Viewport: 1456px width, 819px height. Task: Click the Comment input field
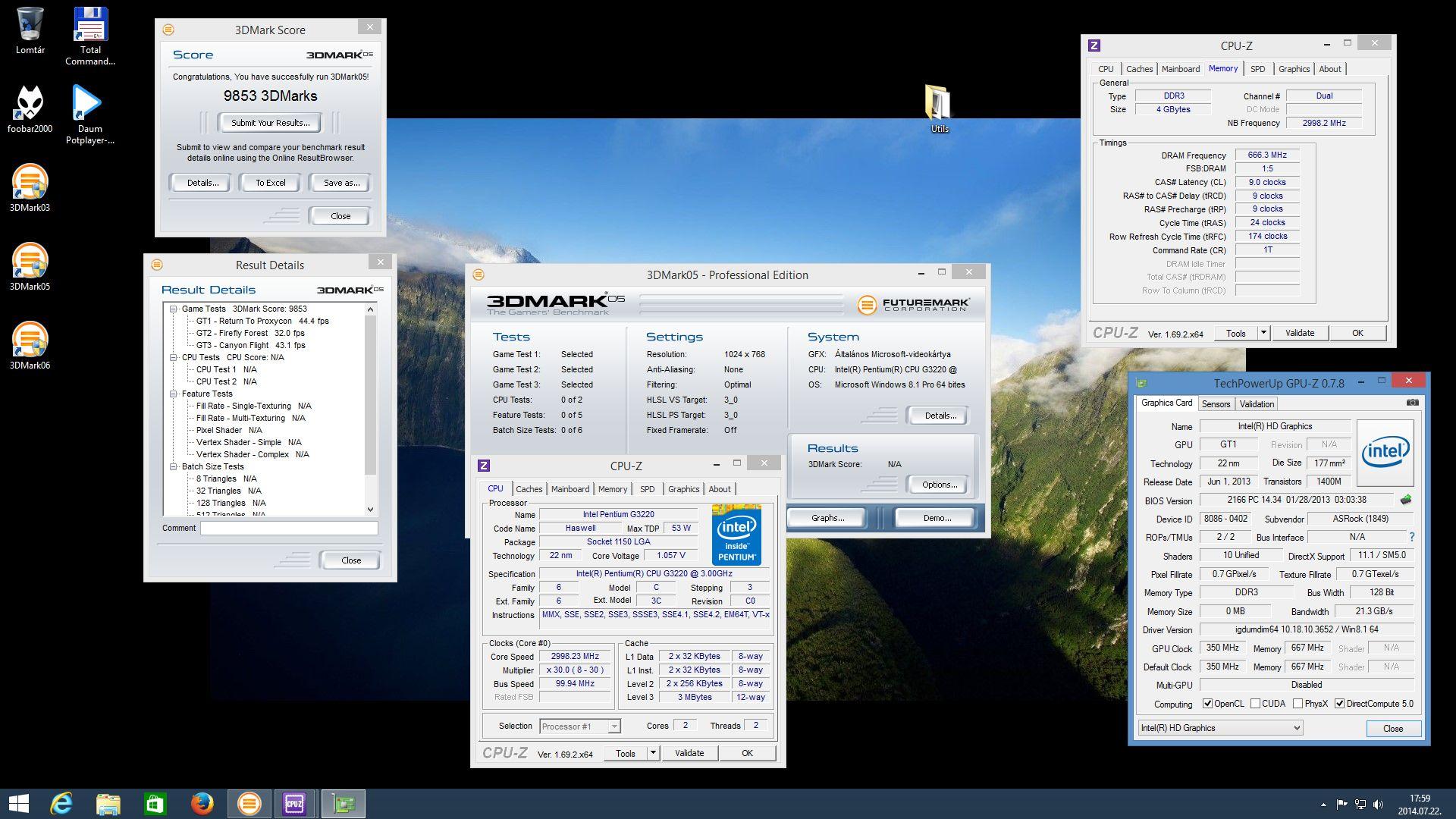tap(289, 528)
